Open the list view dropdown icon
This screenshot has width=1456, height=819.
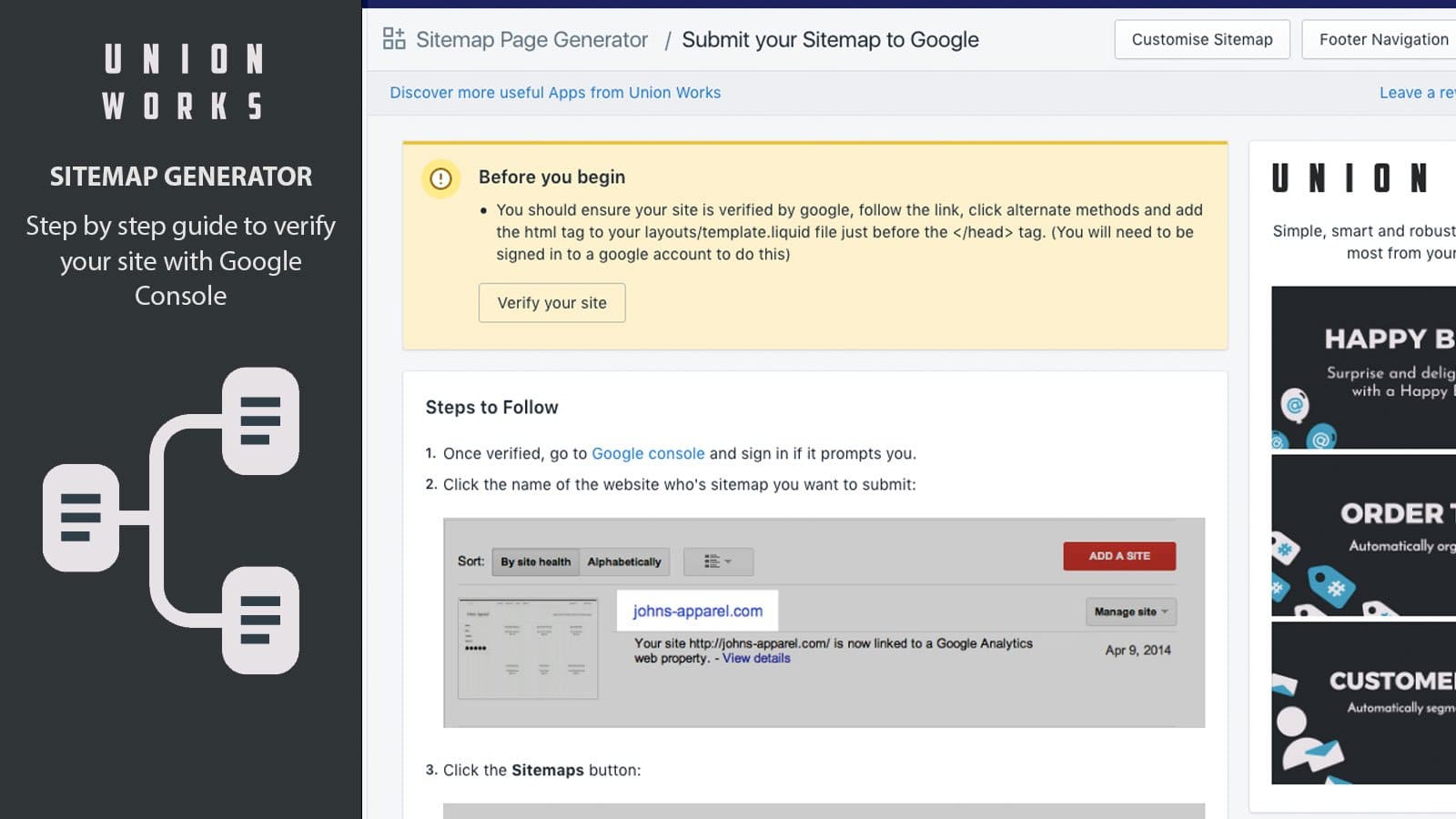pos(718,561)
